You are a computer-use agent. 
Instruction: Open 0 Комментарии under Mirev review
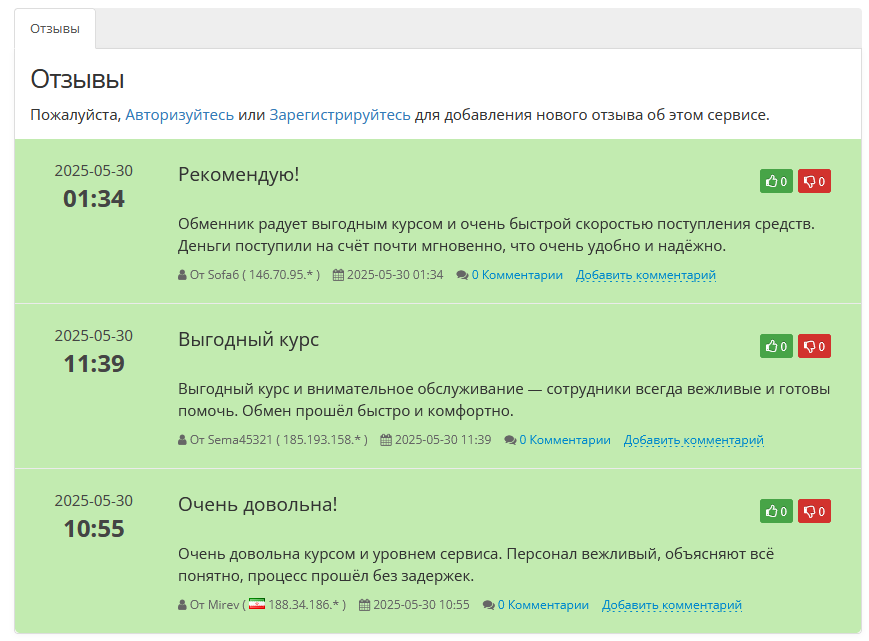[x=543, y=605]
